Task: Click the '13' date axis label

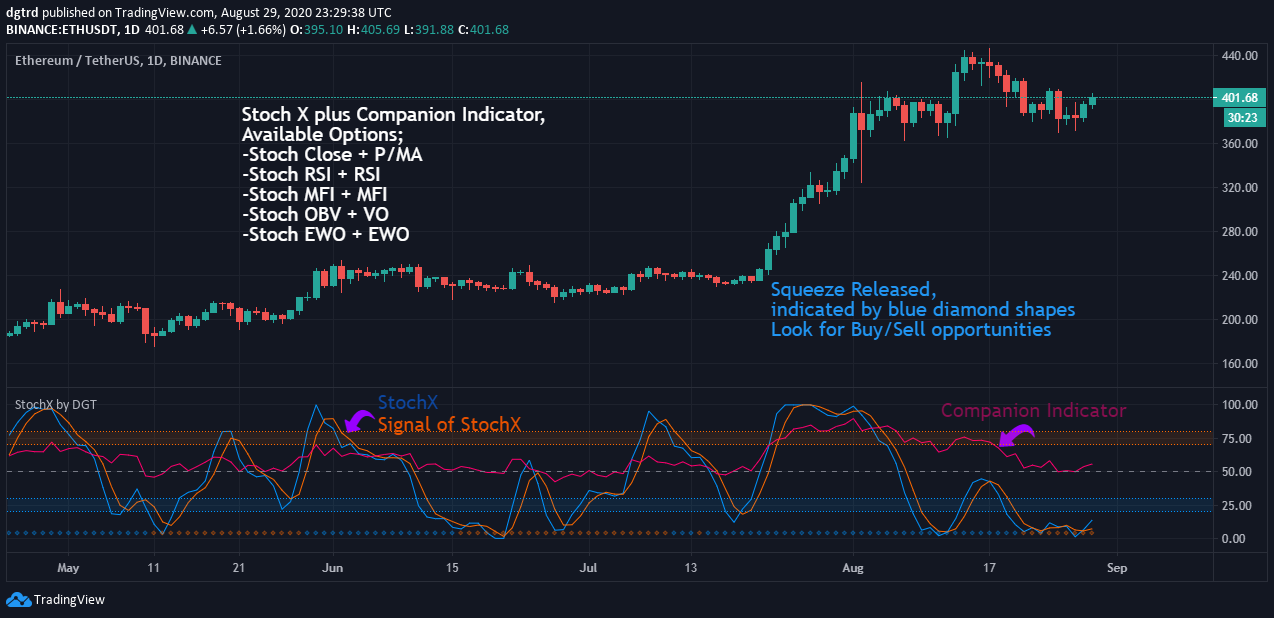Action: point(690,567)
